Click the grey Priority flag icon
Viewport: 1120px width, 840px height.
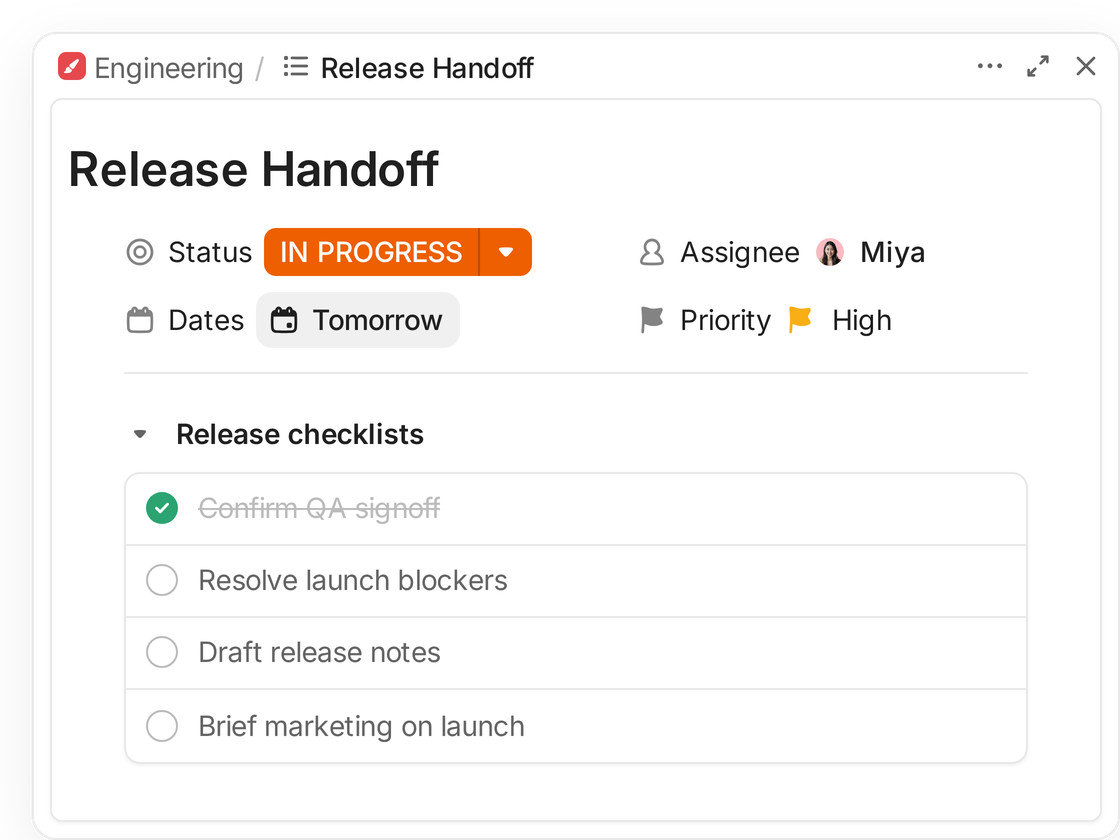(x=651, y=320)
